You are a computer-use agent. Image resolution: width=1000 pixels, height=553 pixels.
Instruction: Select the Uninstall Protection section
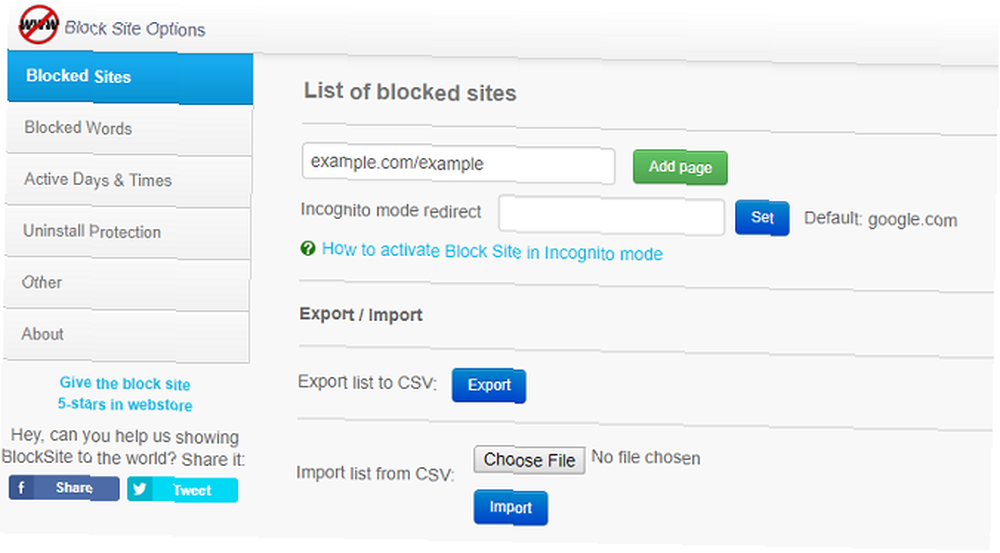click(x=128, y=233)
